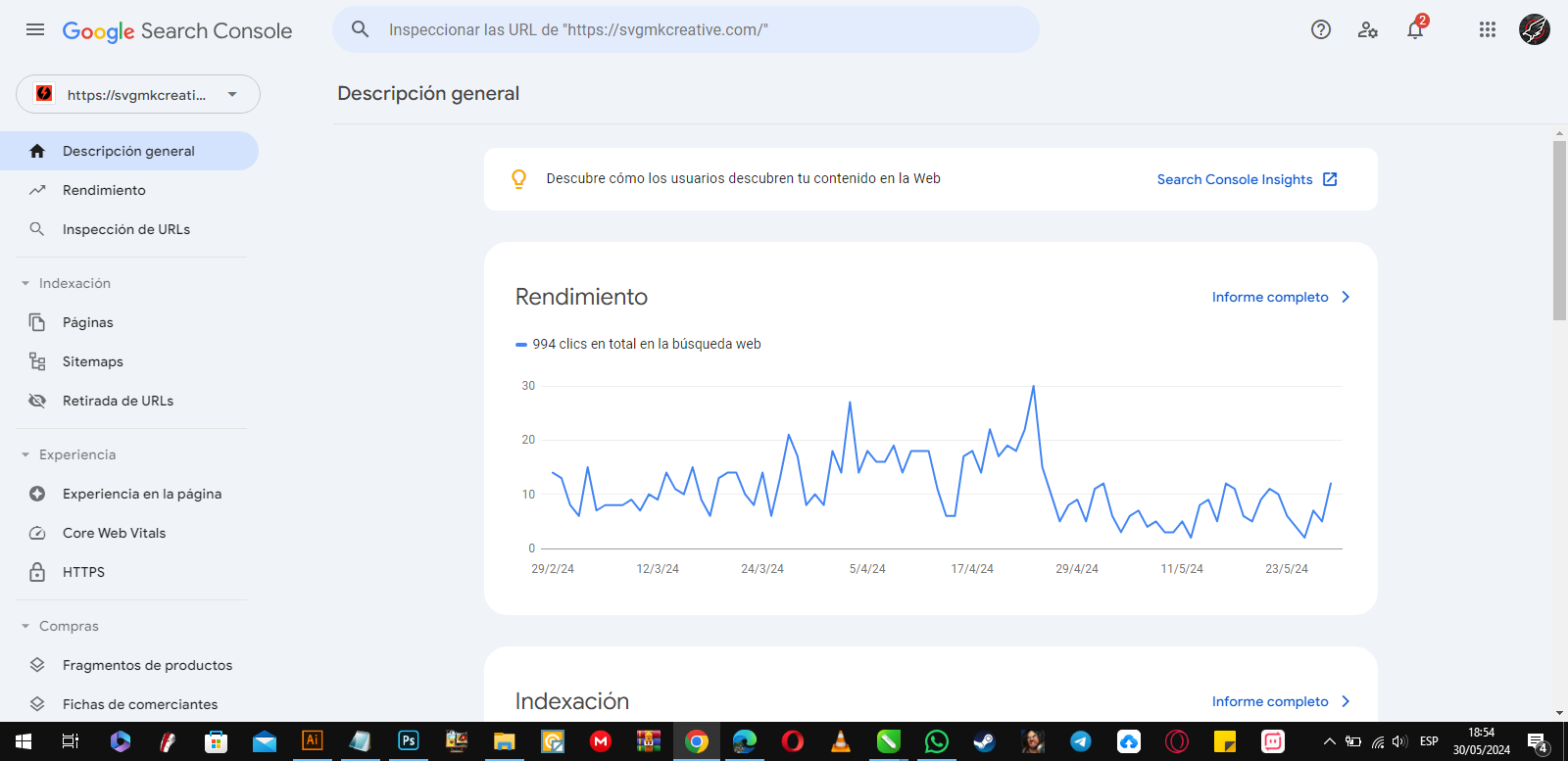Click the external link icon beside Insights
1568x761 pixels.
[1330, 179]
